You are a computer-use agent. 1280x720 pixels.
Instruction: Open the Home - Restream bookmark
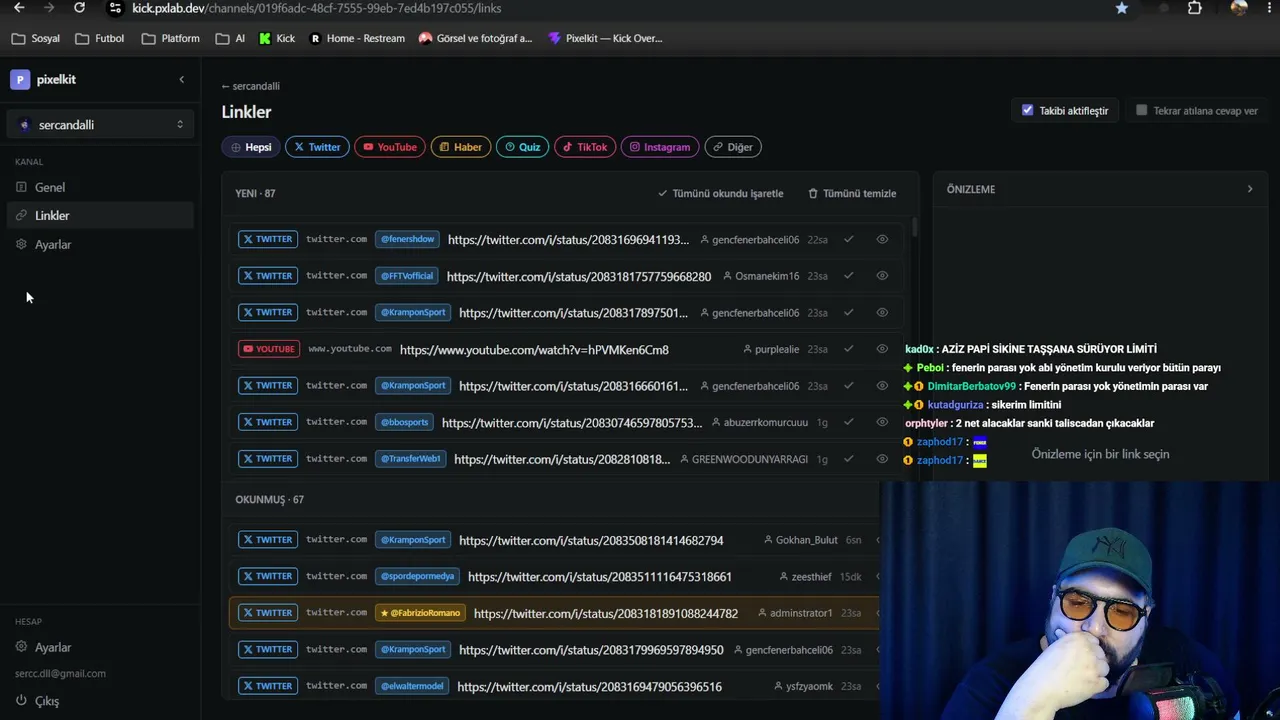click(357, 39)
